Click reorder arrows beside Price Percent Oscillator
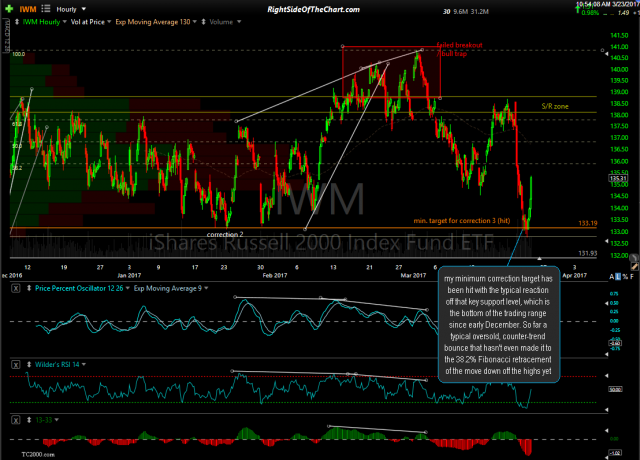The width and height of the screenshot is (640, 460). click(29, 288)
